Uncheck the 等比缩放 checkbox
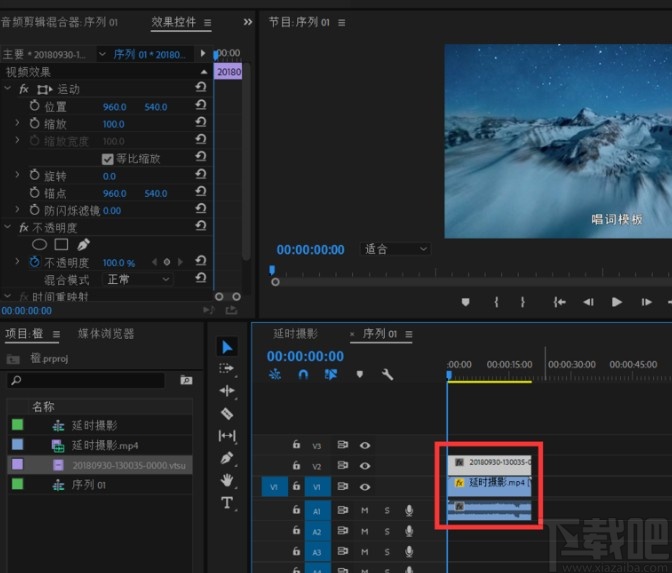 pyautogui.click(x=108, y=159)
